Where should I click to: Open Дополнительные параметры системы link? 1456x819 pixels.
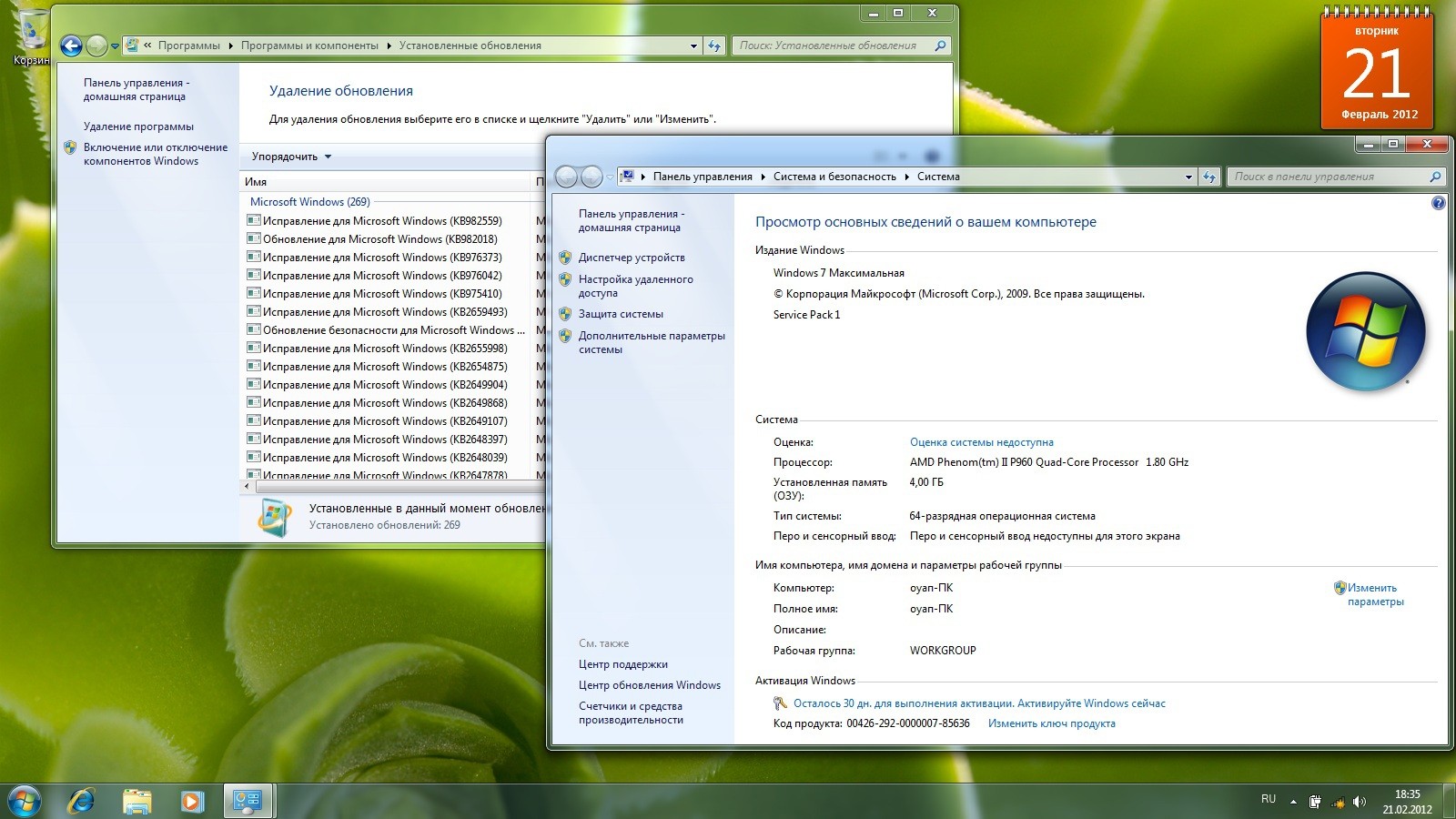coord(652,342)
